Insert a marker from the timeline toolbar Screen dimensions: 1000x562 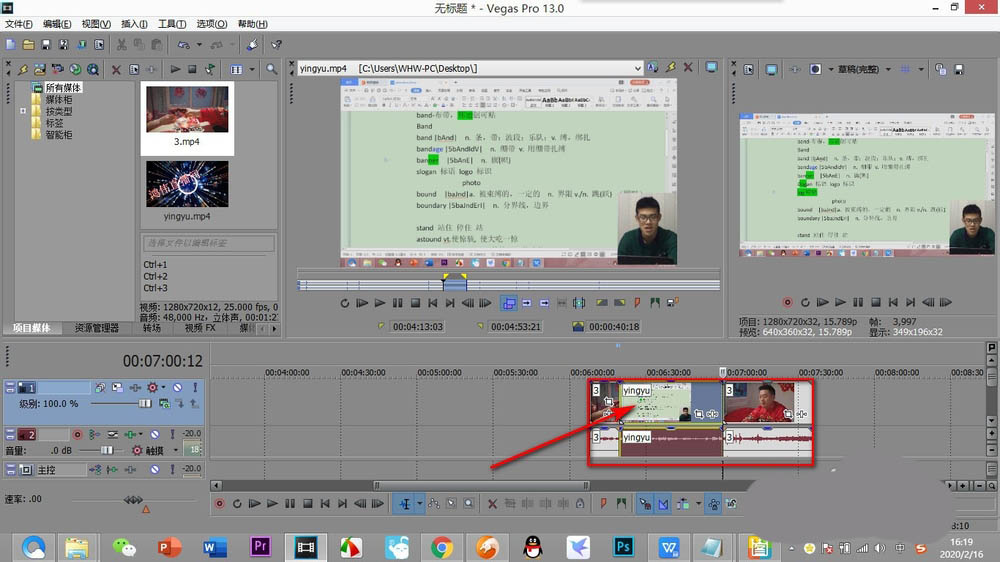click(x=603, y=504)
